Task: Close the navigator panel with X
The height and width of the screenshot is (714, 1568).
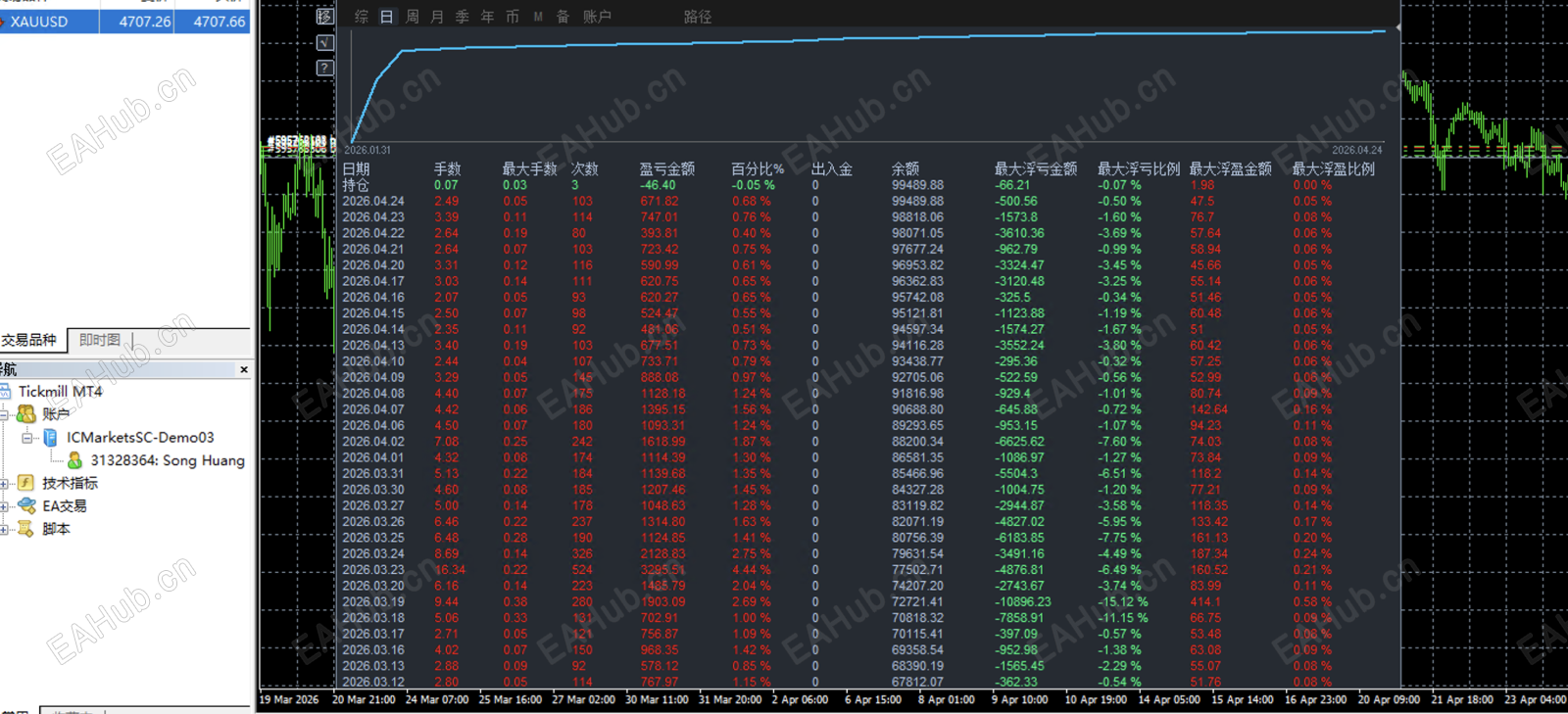Action: [x=244, y=369]
